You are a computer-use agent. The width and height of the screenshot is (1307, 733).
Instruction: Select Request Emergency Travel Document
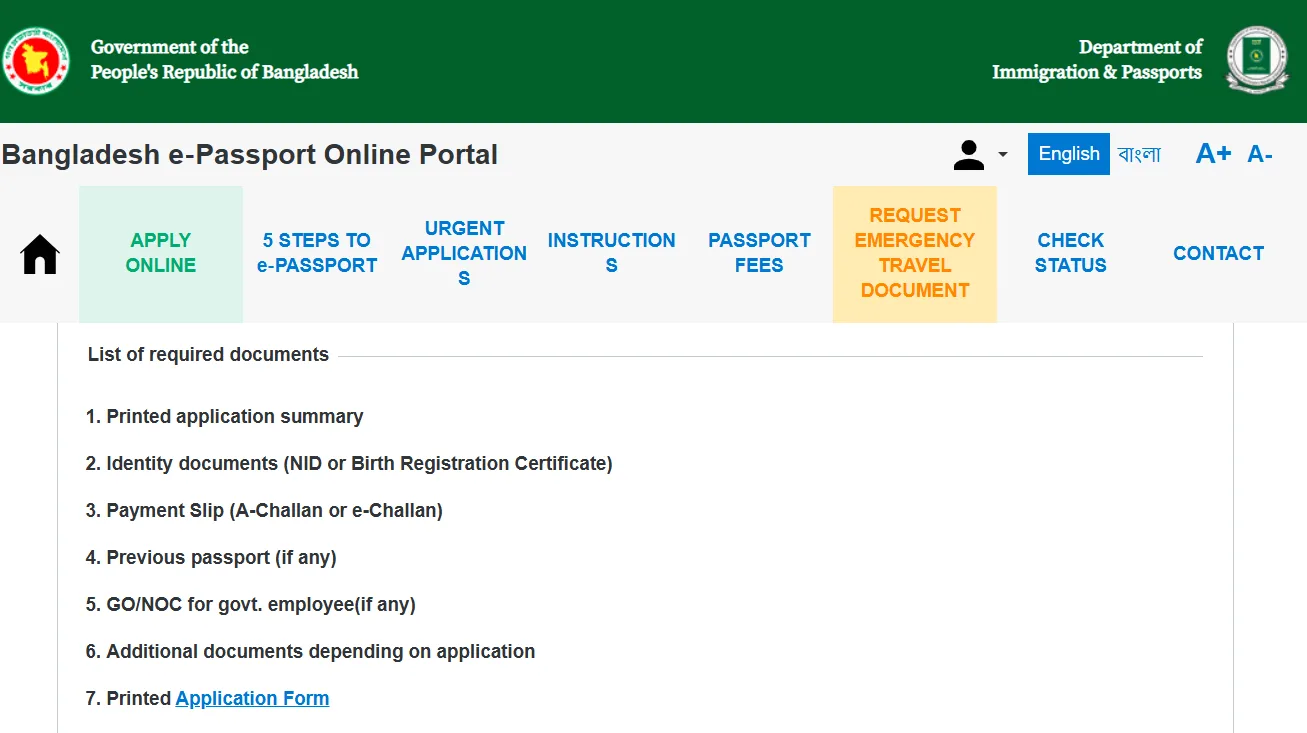coord(915,253)
